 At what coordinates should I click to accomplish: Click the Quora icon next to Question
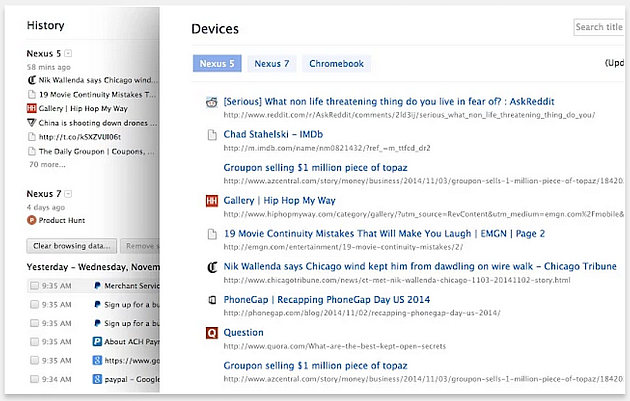pyautogui.click(x=211, y=332)
